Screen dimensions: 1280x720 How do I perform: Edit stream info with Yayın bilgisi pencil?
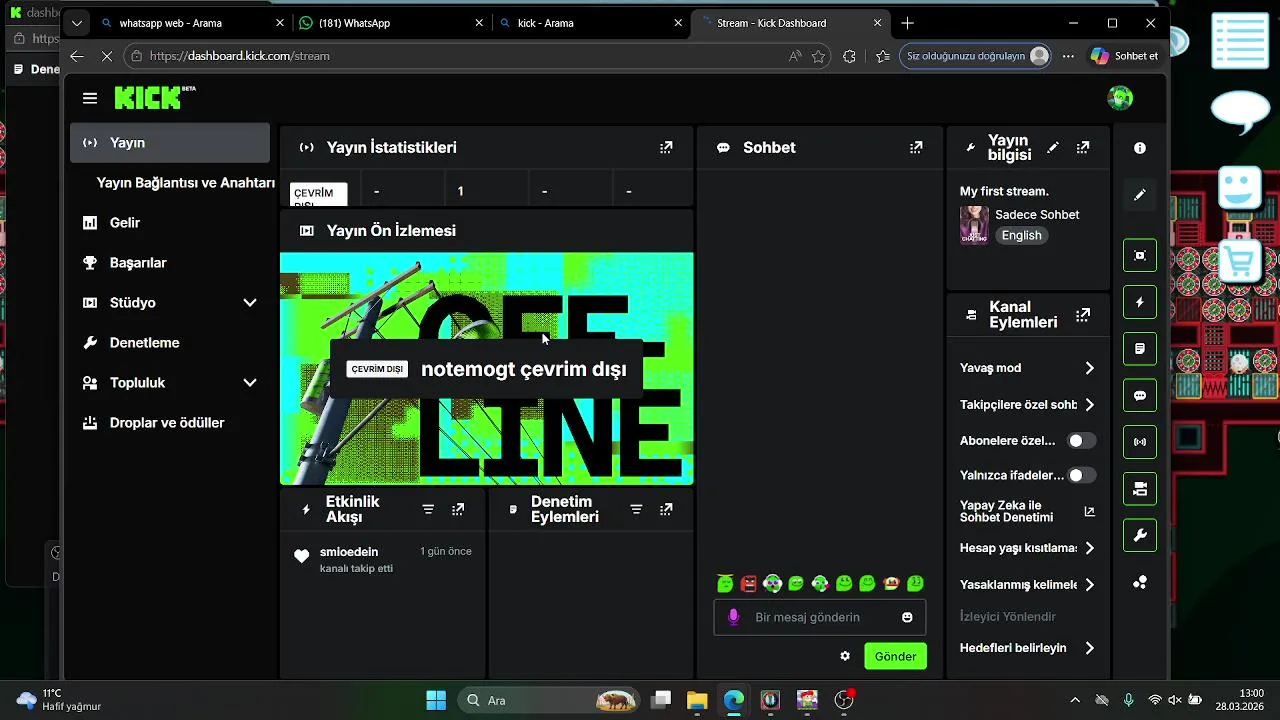point(1053,147)
